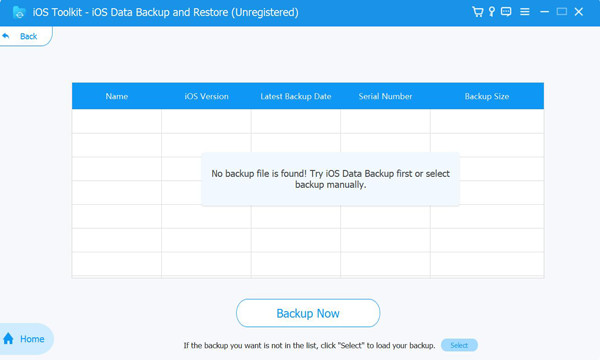The image size is (600, 360).
Task: Return to the Home screen label
Action: click(x=32, y=339)
